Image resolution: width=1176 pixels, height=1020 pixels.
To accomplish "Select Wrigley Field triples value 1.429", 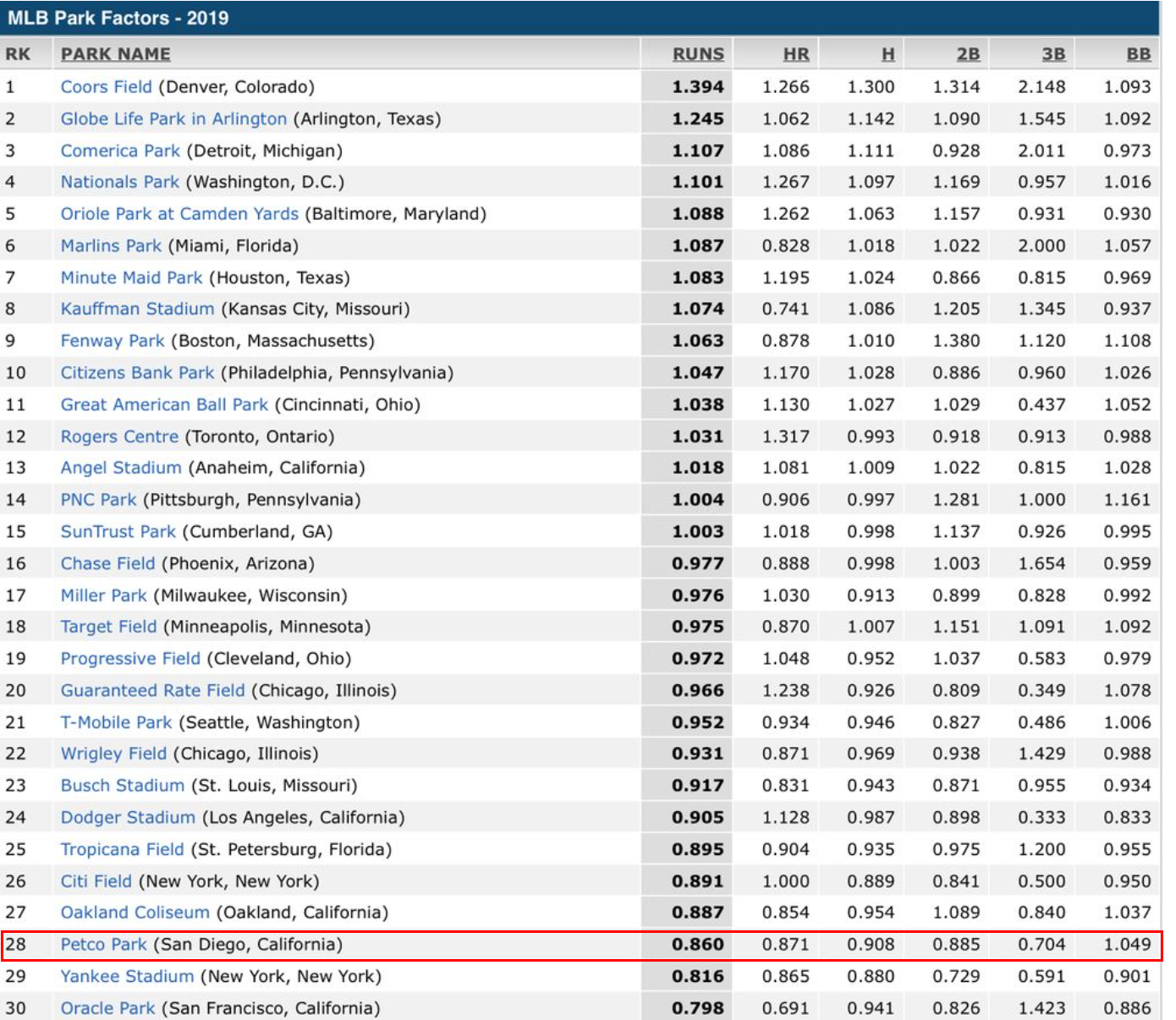I will [1041, 754].
